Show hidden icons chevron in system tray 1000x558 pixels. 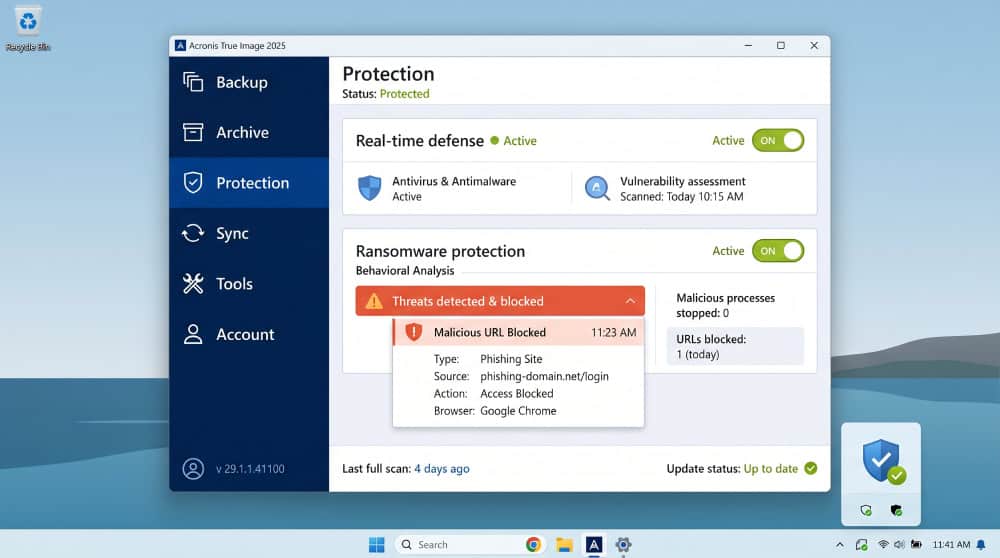tap(840, 545)
